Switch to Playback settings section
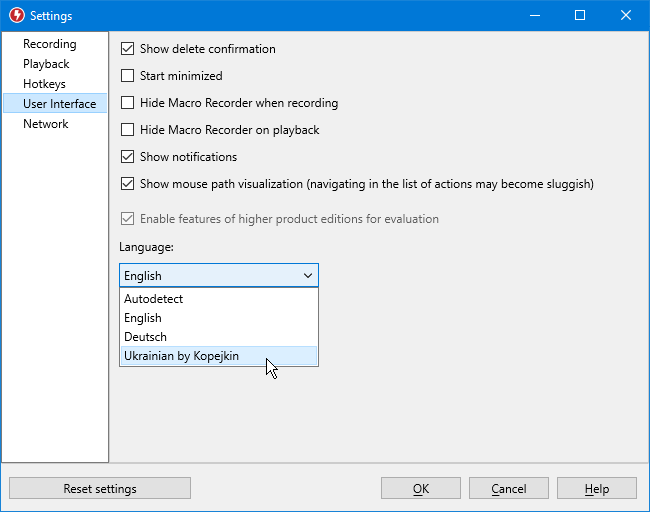The width and height of the screenshot is (650, 512). pos(46,64)
